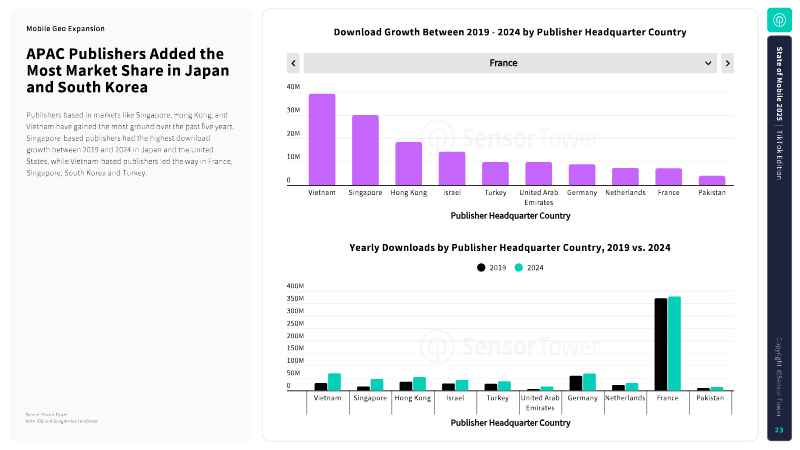Open the France country dropdown
Image resolution: width=800 pixels, height=450 pixels.
click(x=503, y=63)
